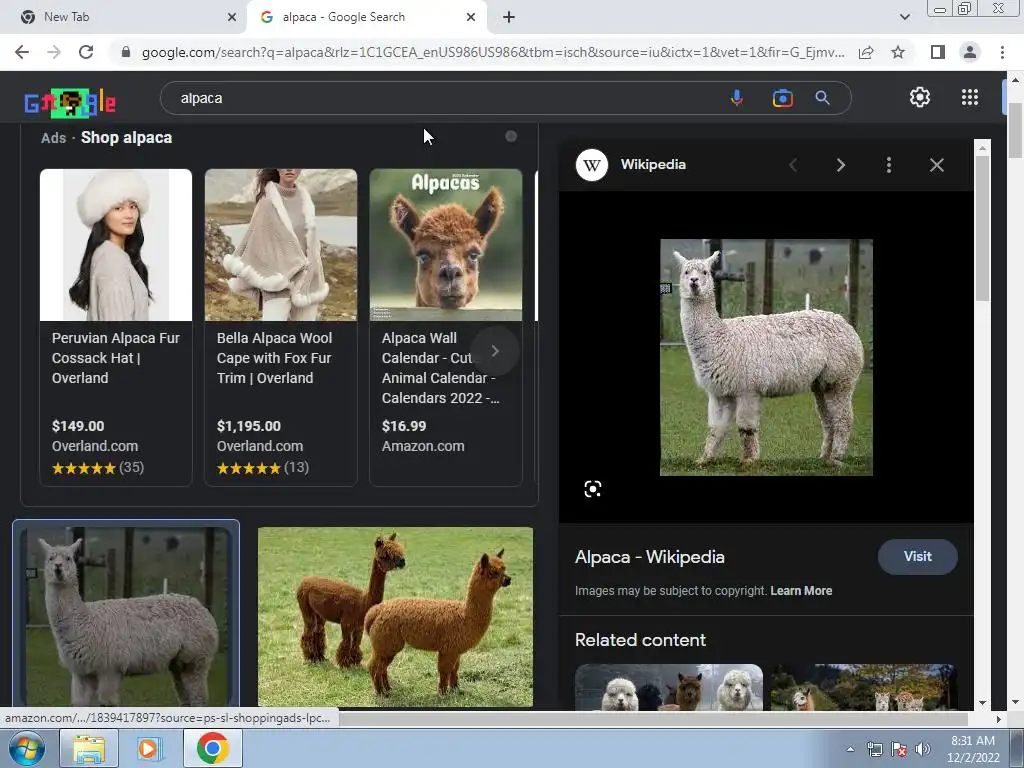Click the Wikipedia source logo
This screenshot has width=1024, height=768.
(592, 165)
